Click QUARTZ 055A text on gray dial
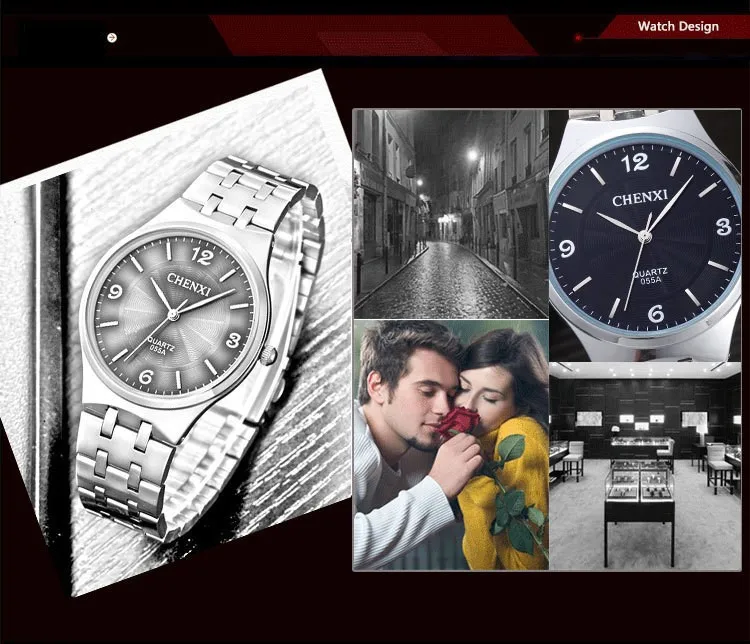This screenshot has width=750, height=644. pos(160,346)
